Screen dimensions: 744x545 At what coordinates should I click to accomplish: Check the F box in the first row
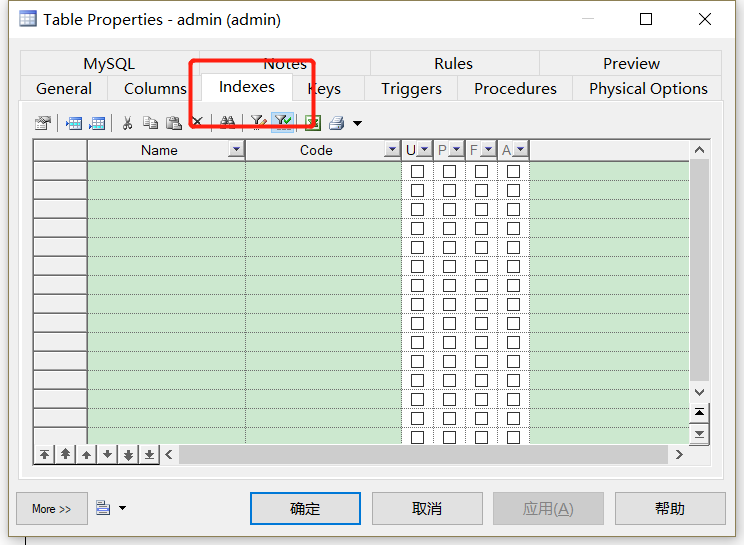coord(482,171)
